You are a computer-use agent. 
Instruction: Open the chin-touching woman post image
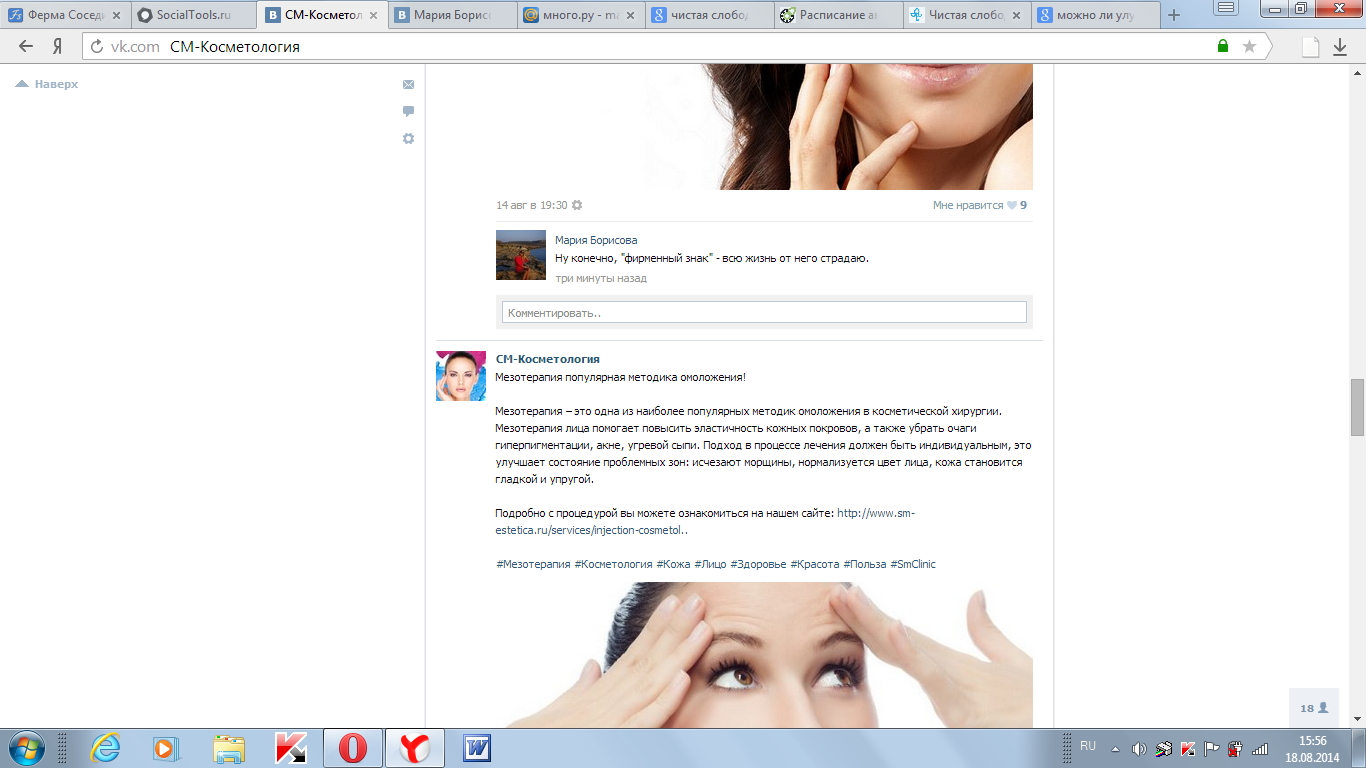[x=765, y=127]
